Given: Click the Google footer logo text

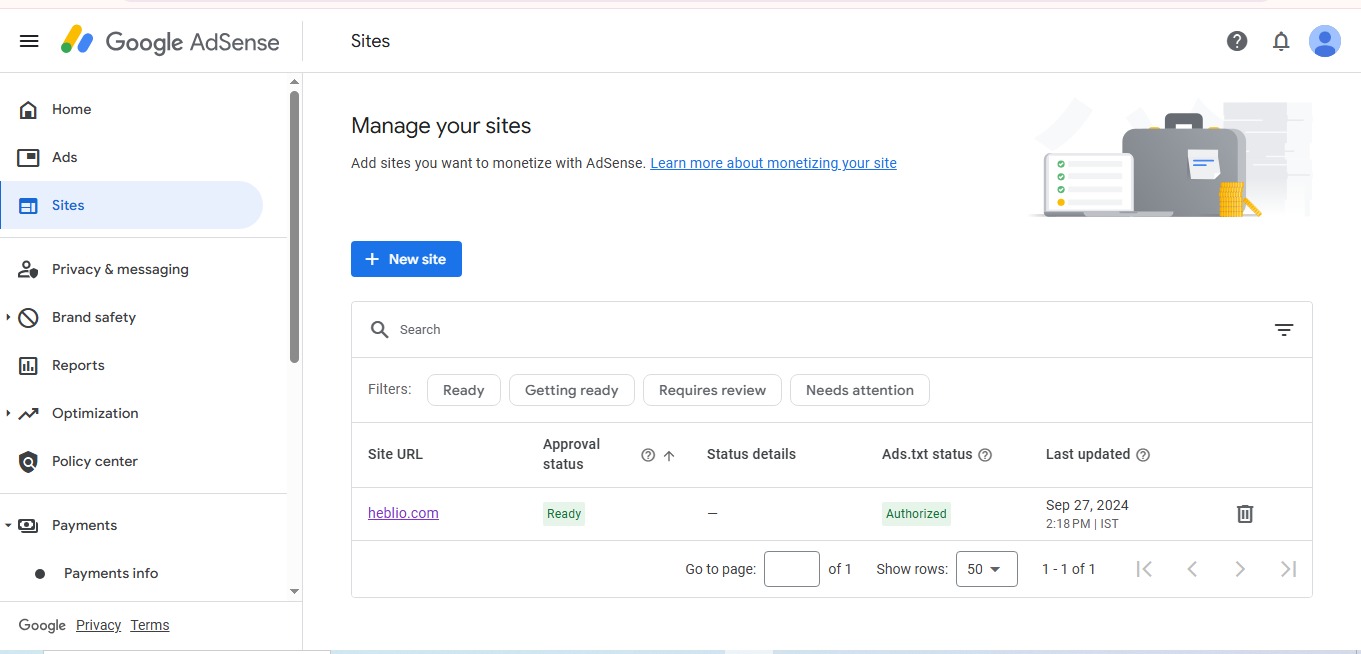Looking at the screenshot, I should (42, 625).
